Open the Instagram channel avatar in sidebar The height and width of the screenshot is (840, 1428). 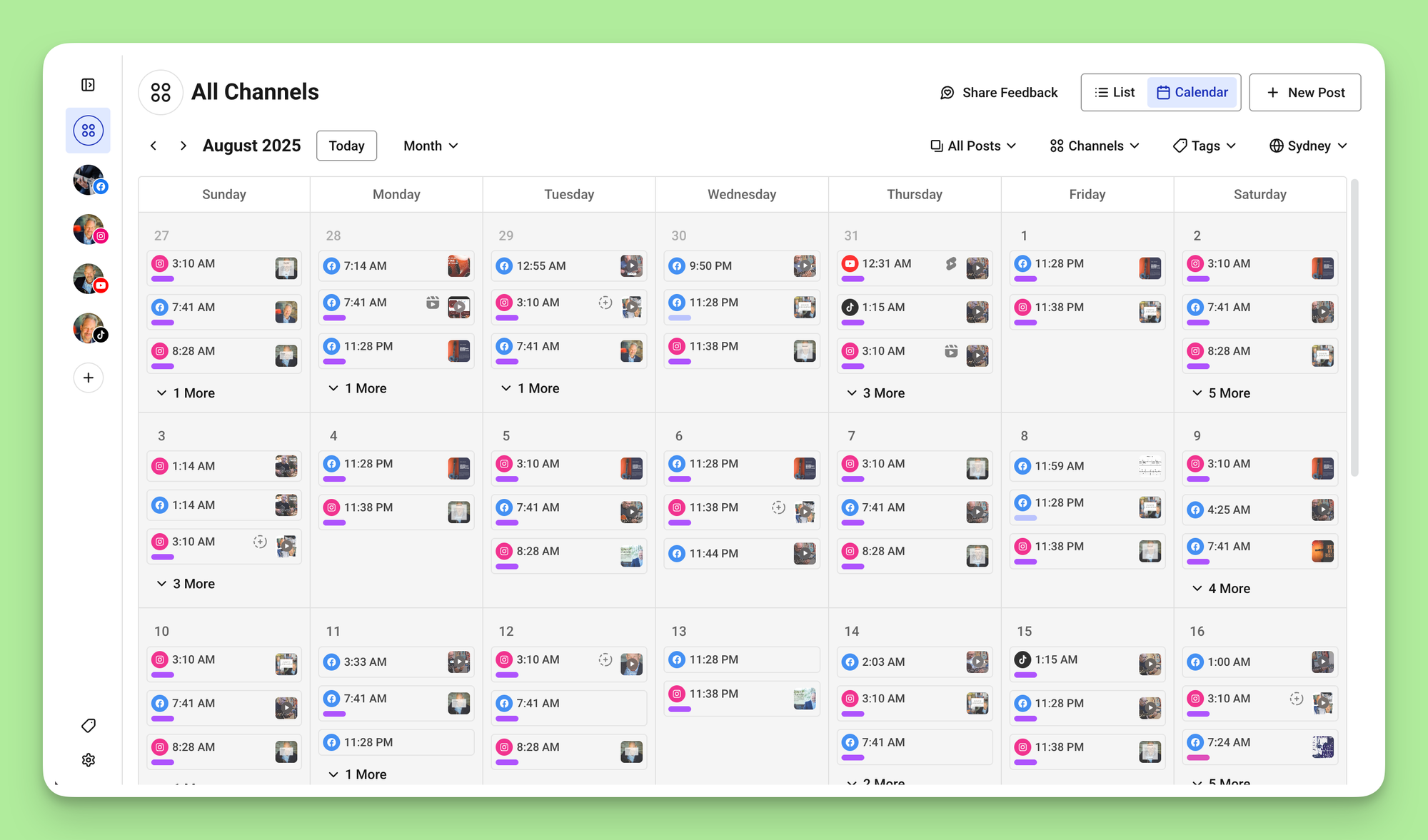click(89, 229)
